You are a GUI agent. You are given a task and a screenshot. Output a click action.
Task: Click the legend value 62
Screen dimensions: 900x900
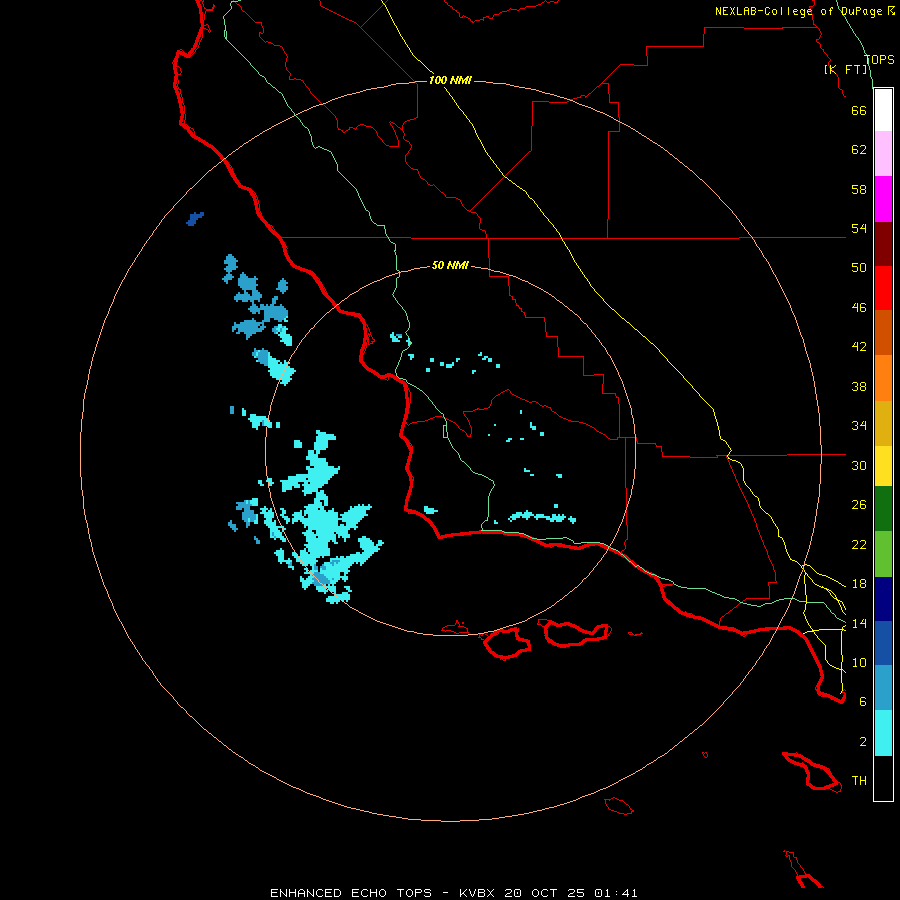click(x=859, y=150)
